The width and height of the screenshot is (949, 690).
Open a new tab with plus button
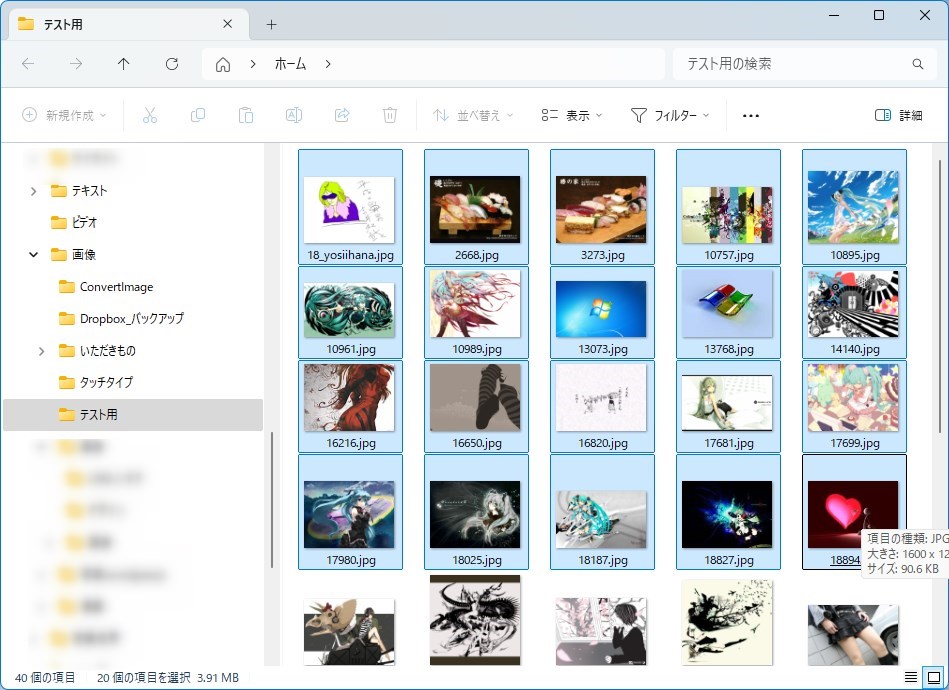(271, 24)
